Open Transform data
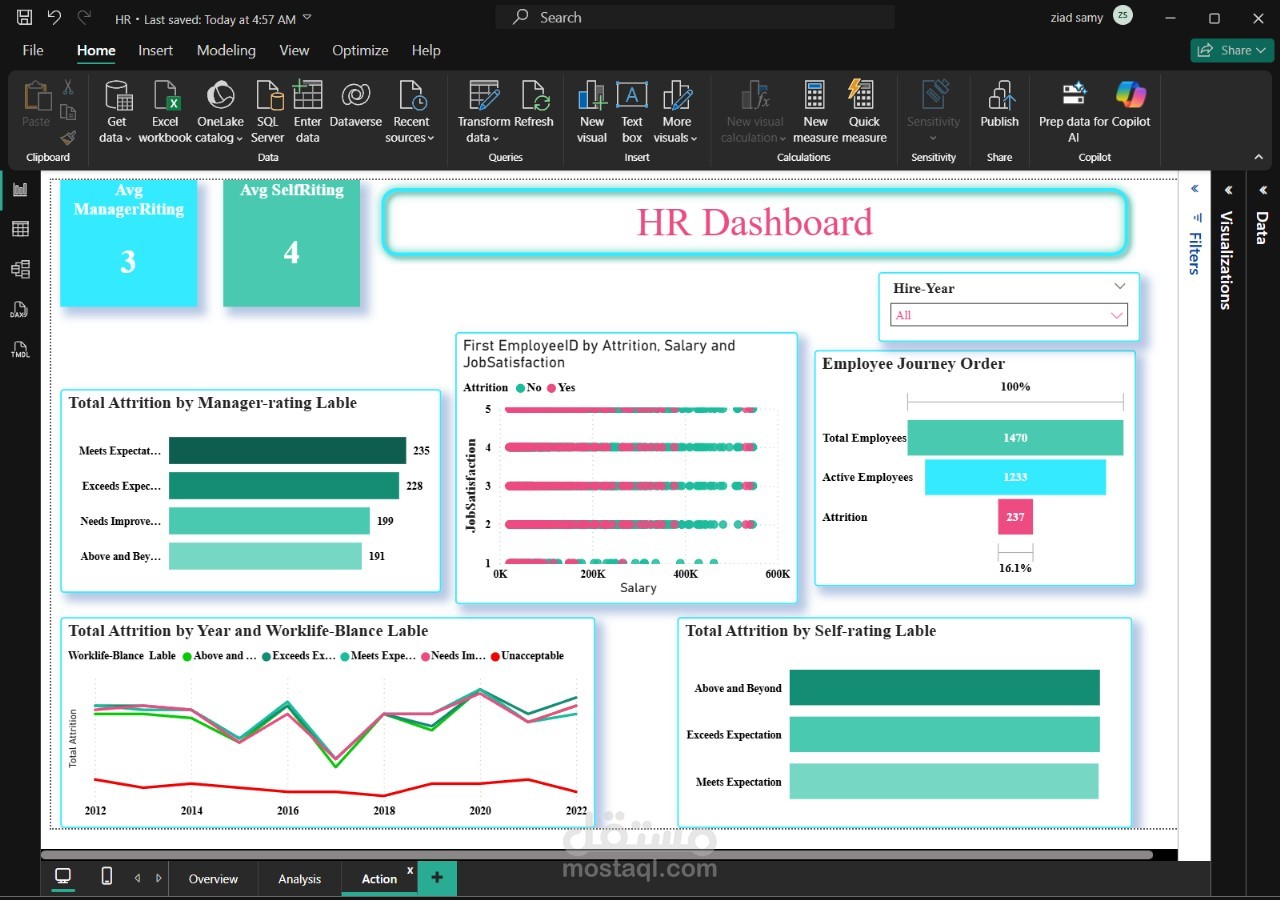Image resolution: width=1280 pixels, height=900 pixels. click(484, 111)
